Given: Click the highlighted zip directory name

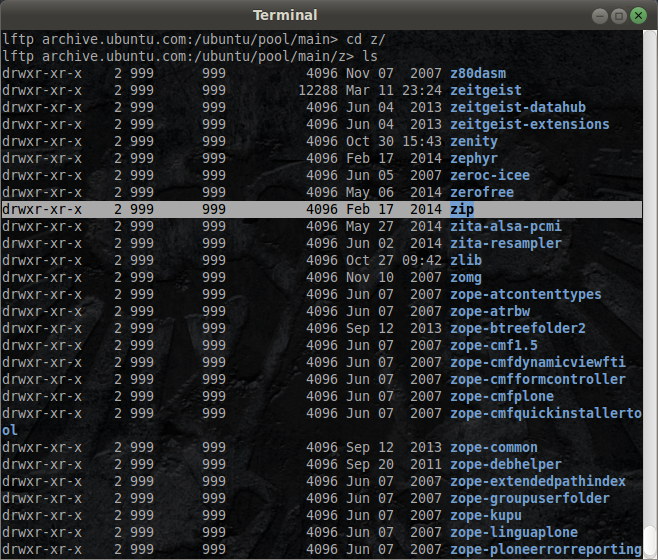Looking at the screenshot, I should pos(462,209).
